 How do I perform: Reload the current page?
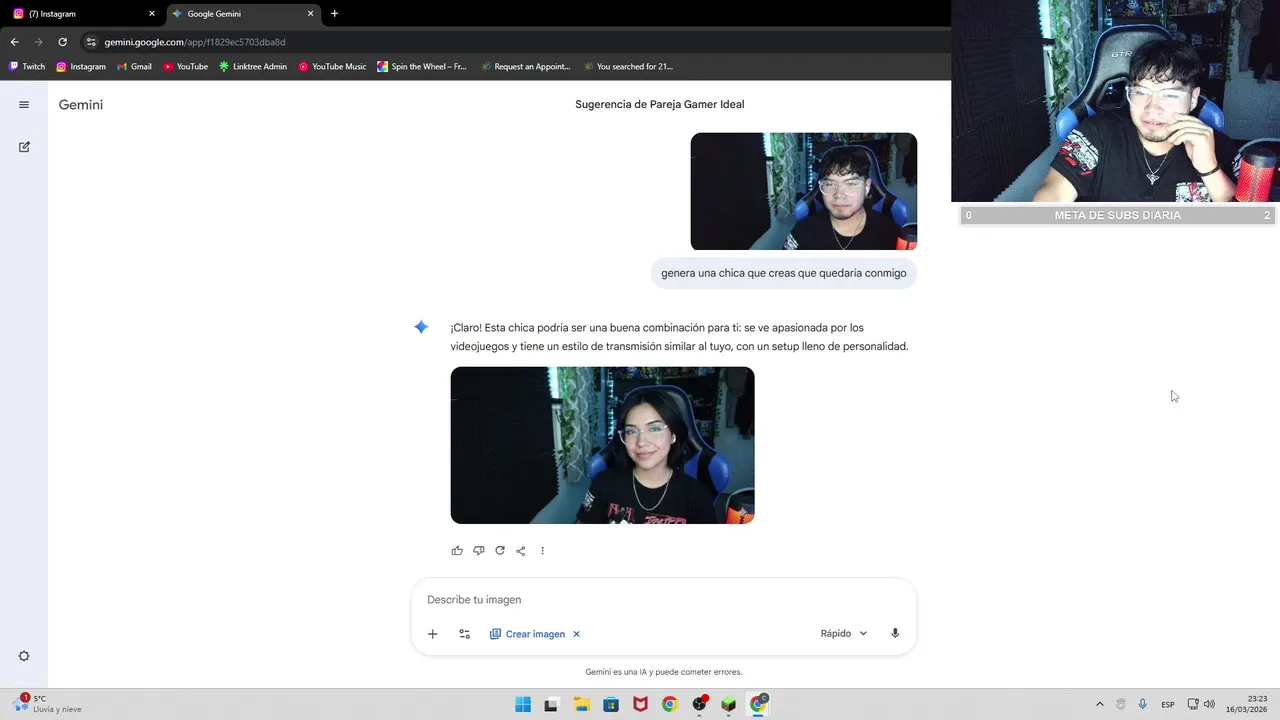click(62, 42)
